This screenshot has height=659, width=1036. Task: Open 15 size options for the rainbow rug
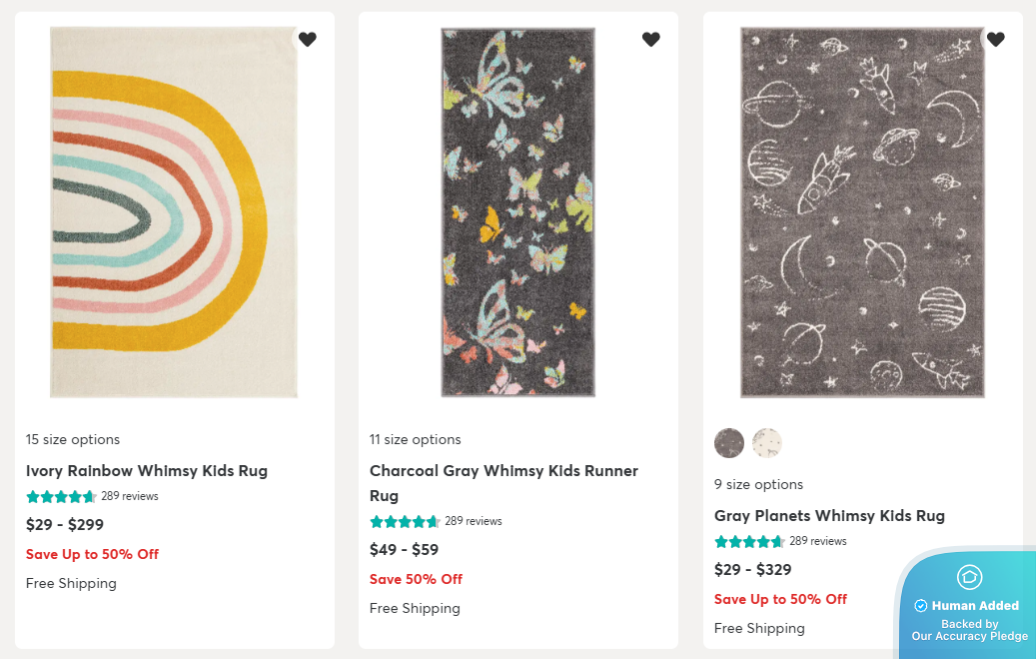pos(72,439)
